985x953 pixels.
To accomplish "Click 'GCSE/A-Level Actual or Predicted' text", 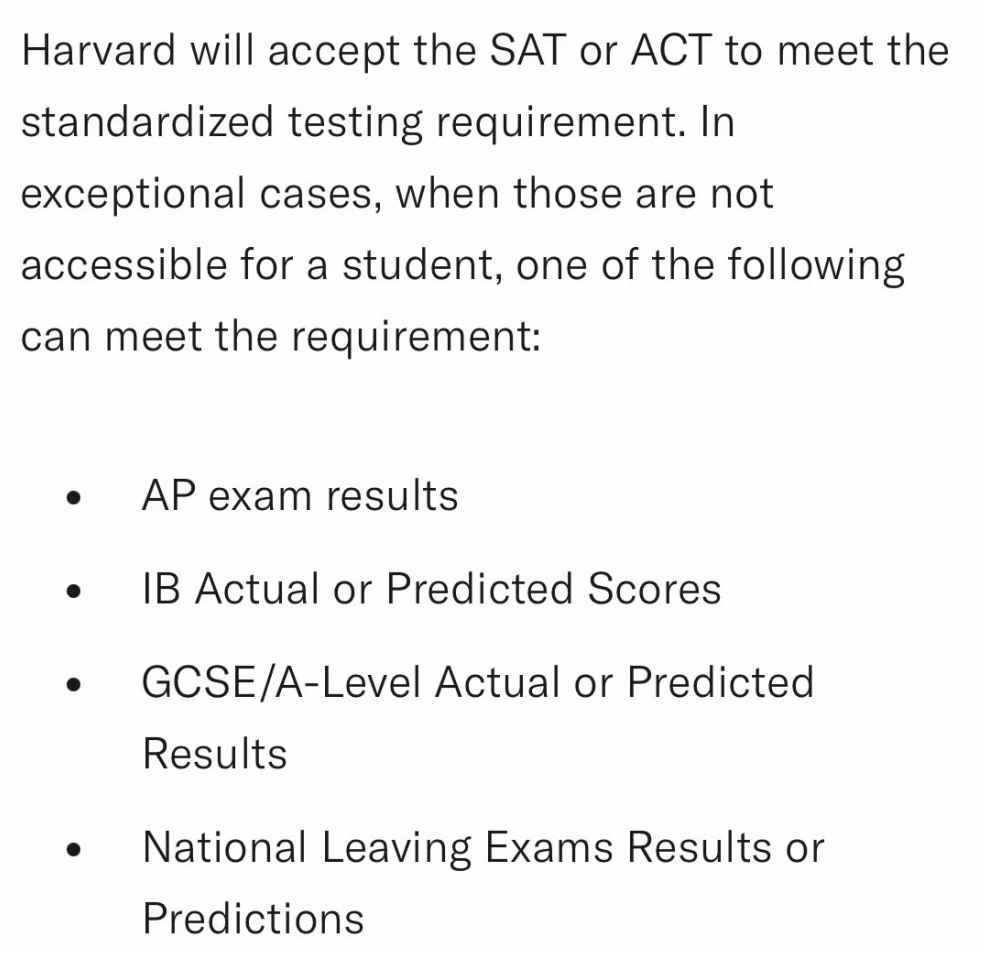I will click(478, 682).
